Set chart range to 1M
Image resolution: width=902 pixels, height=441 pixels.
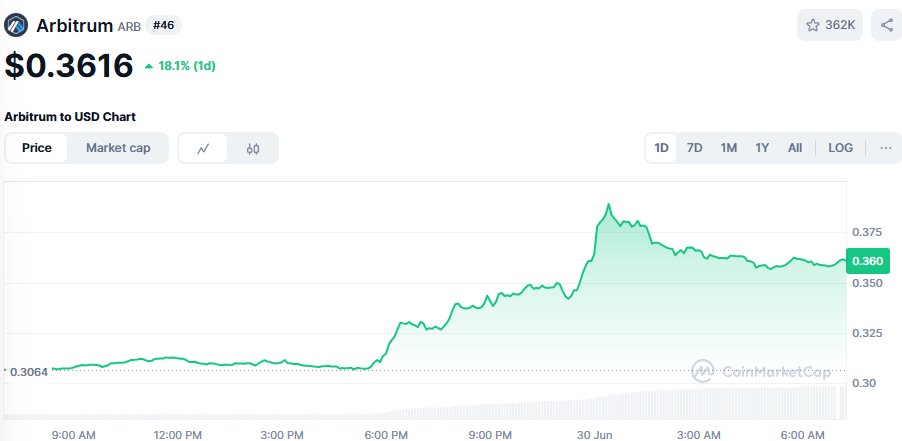click(x=728, y=148)
